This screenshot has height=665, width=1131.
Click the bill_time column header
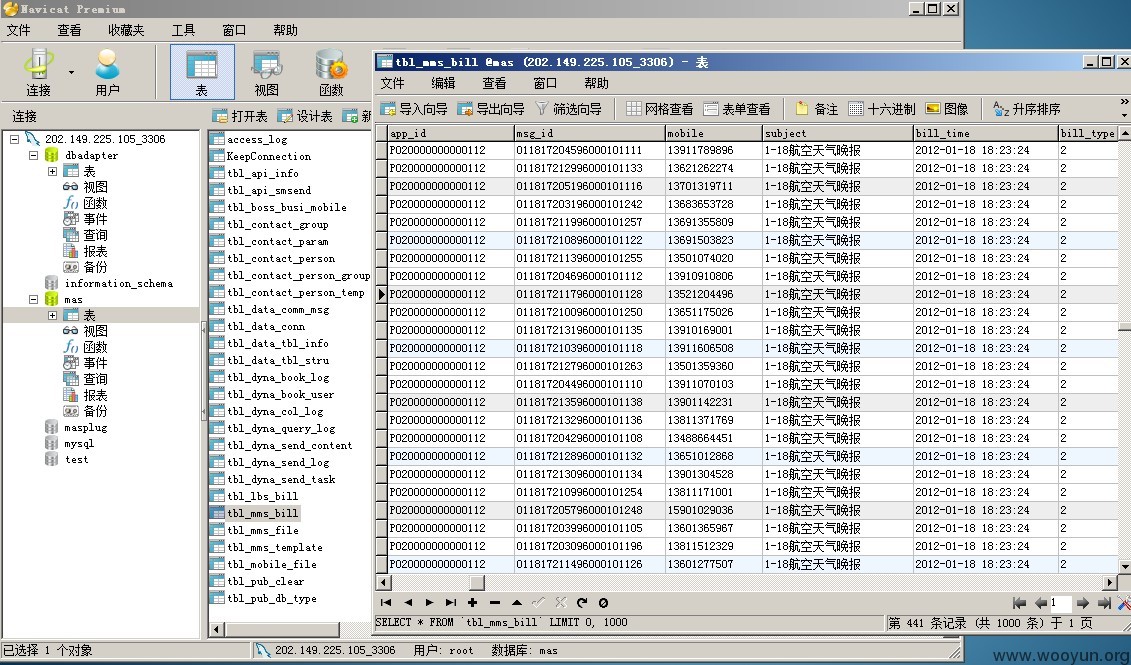point(985,133)
